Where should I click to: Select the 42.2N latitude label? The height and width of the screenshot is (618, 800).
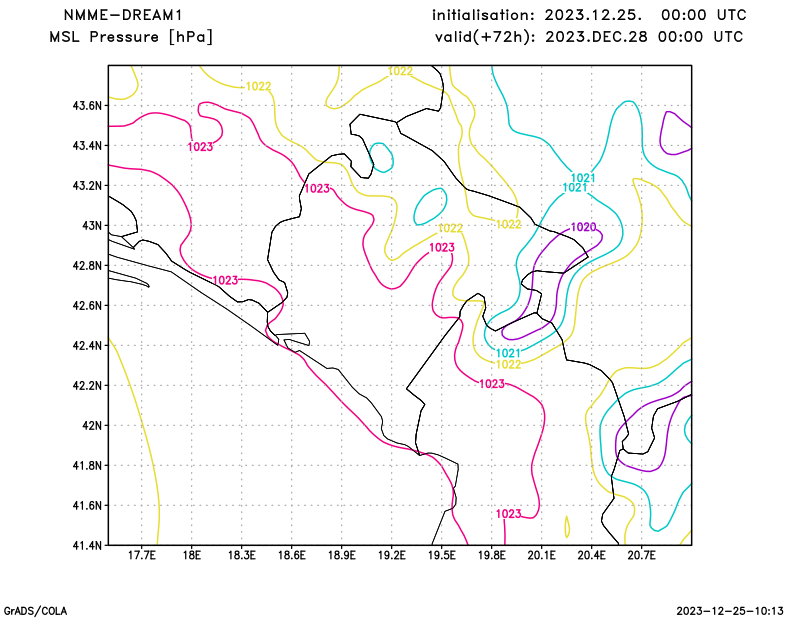[x=87, y=385]
